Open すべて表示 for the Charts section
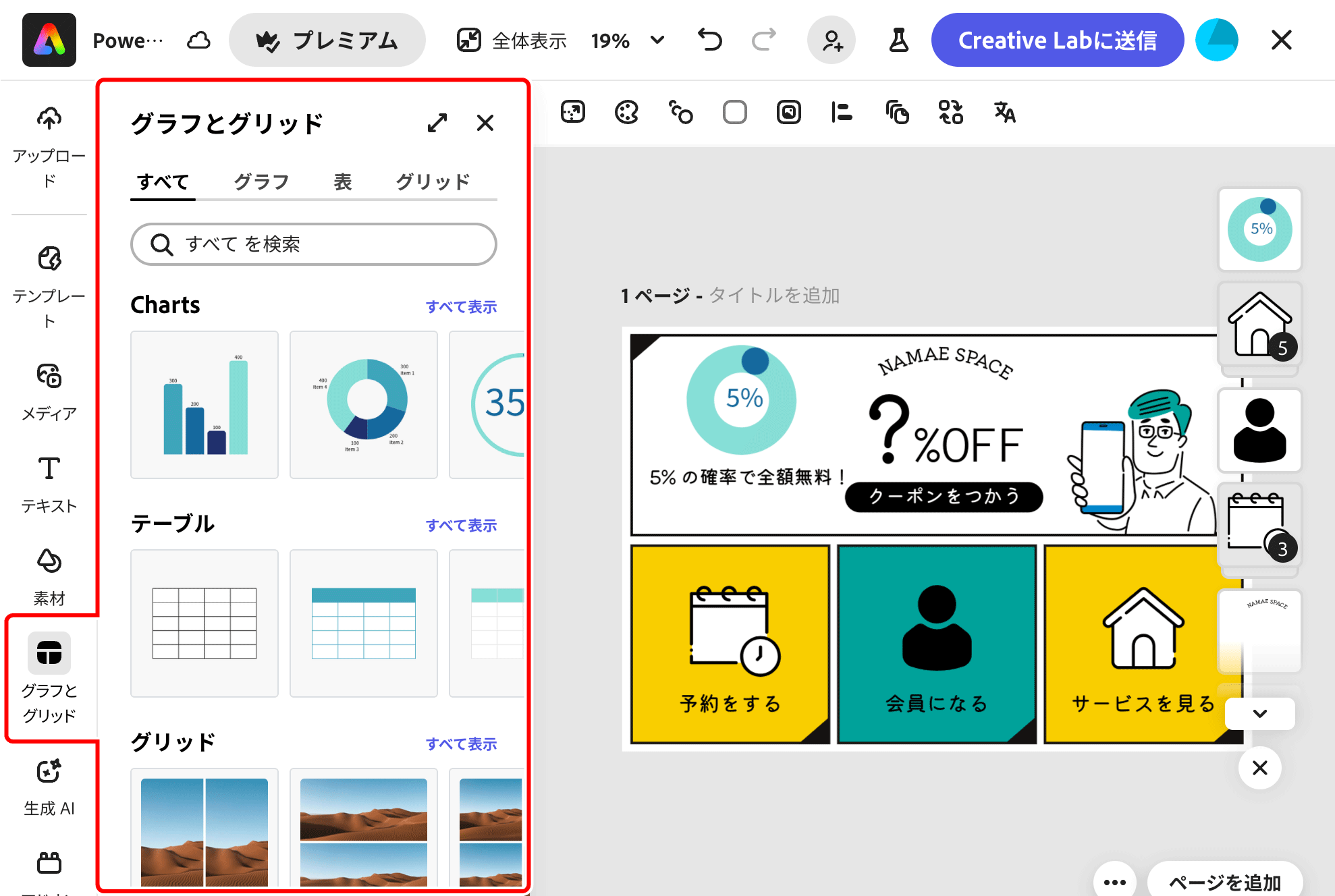This screenshot has height=896, width=1335. (x=462, y=306)
